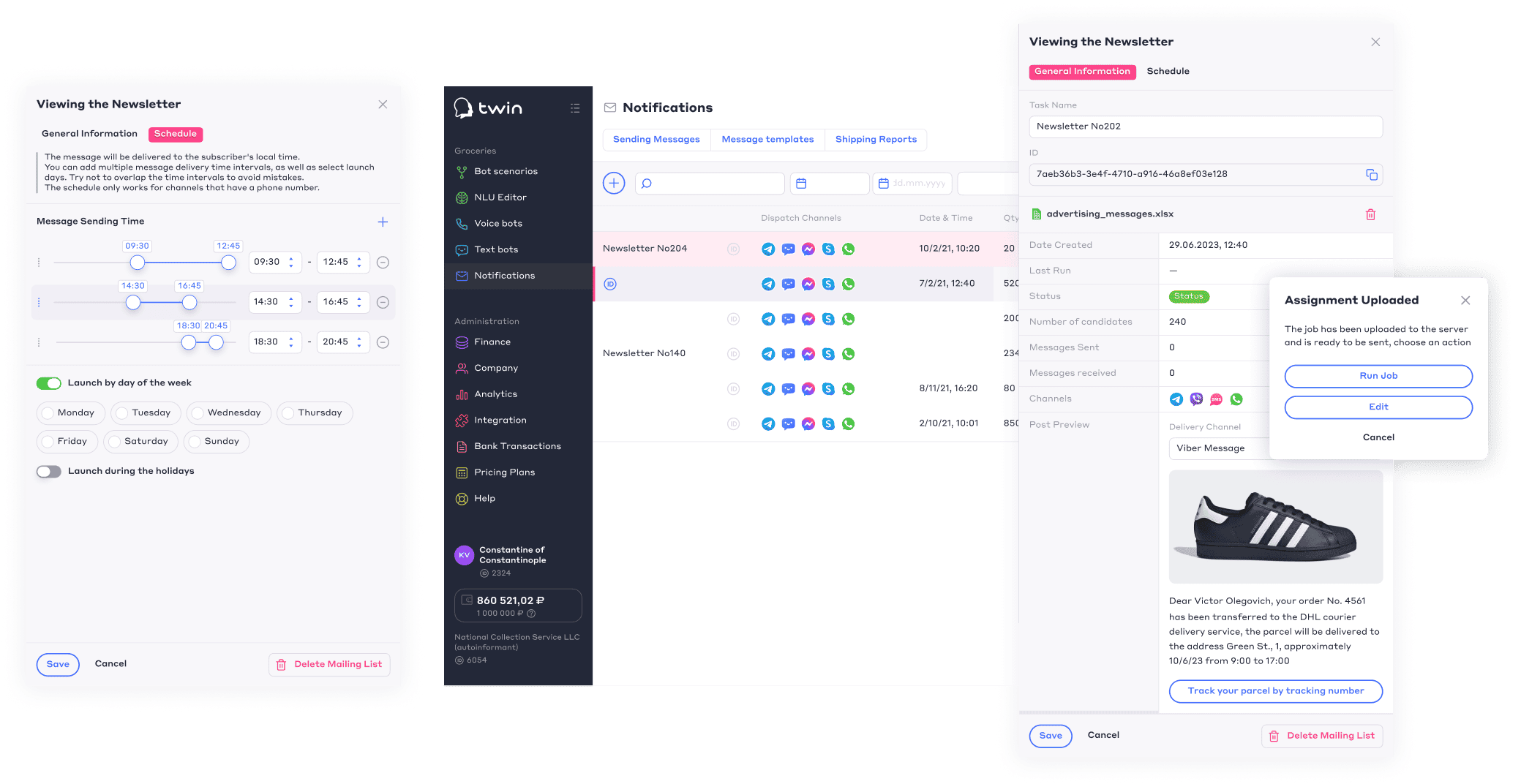Disable Launch by day of the week

coord(49,383)
